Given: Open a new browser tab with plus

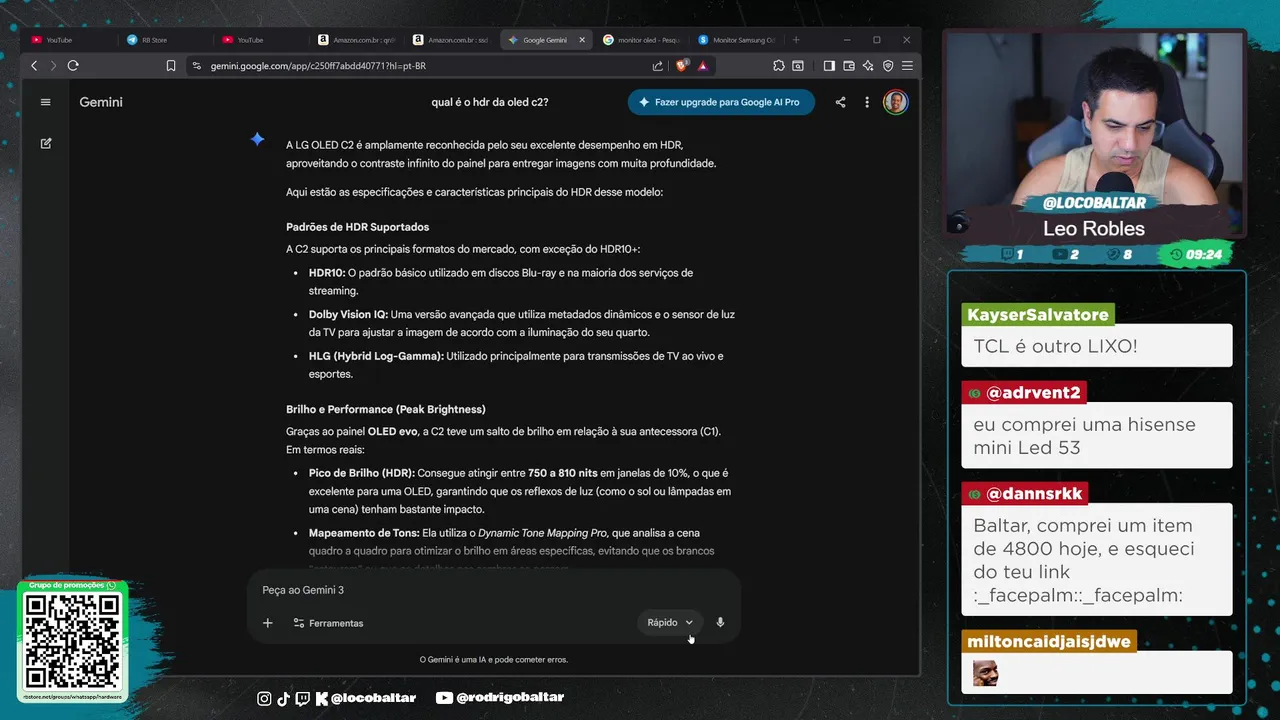Looking at the screenshot, I should point(796,40).
